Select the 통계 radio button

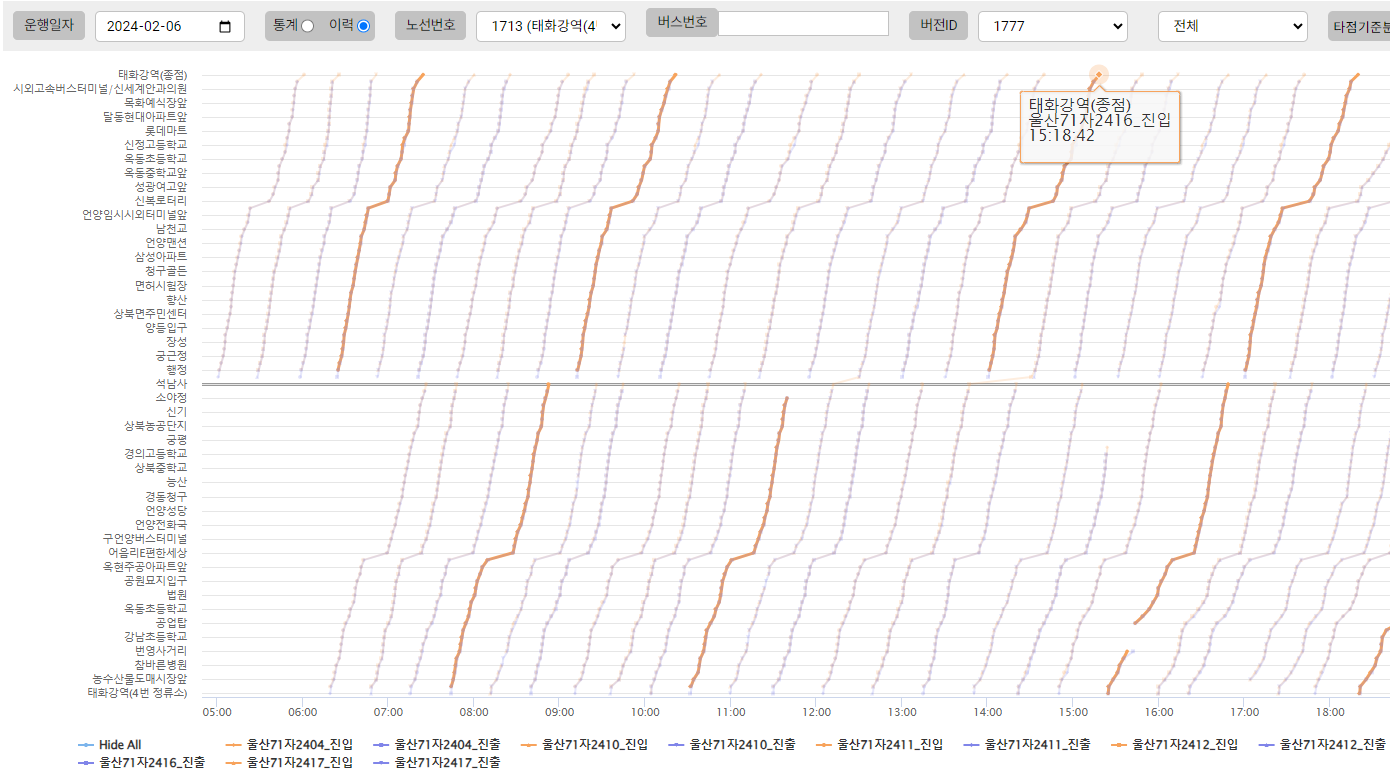[307, 26]
